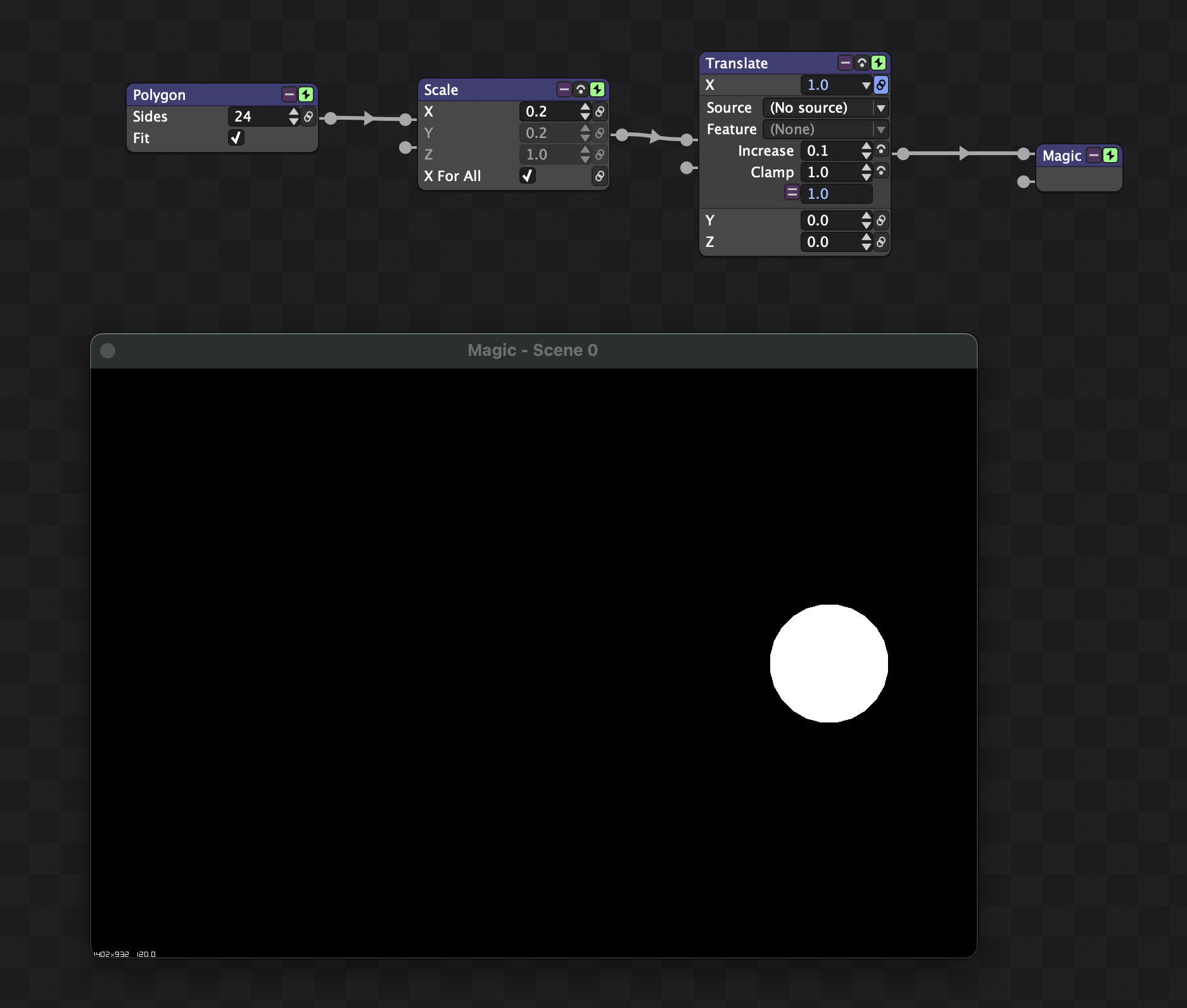Image resolution: width=1187 pixels, height=1008 pixels.
Task: Click the Translate module output connector
Action: 903,154
